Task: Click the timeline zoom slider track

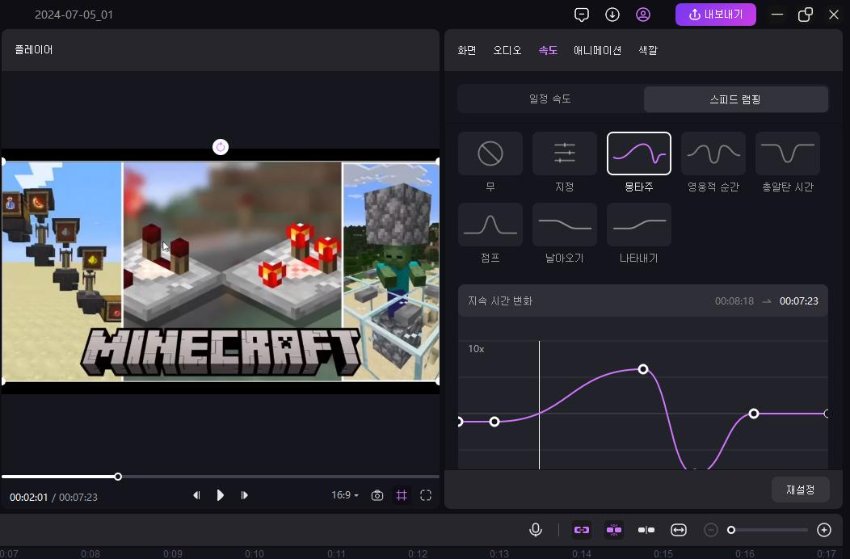Action: (x=770, y=530)
